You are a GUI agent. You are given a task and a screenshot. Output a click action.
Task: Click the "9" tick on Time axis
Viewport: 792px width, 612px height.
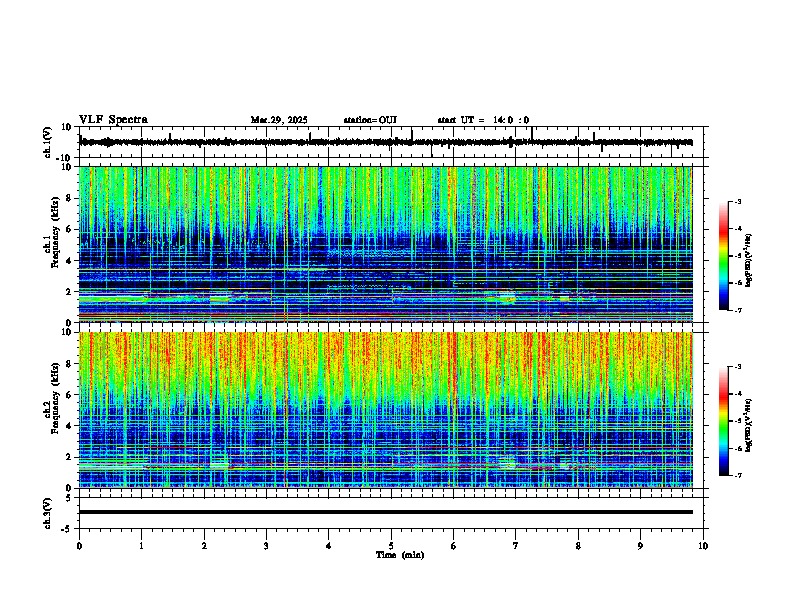click(640, 546)
